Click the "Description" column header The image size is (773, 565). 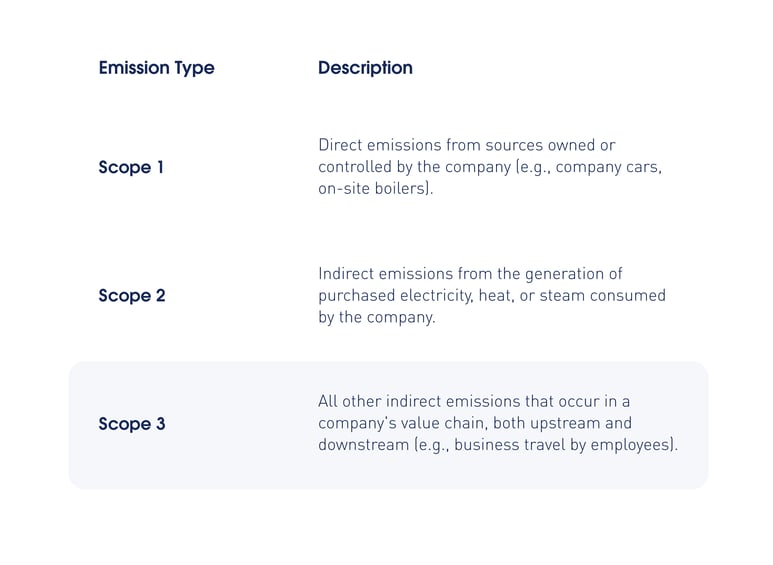(365, 68)
